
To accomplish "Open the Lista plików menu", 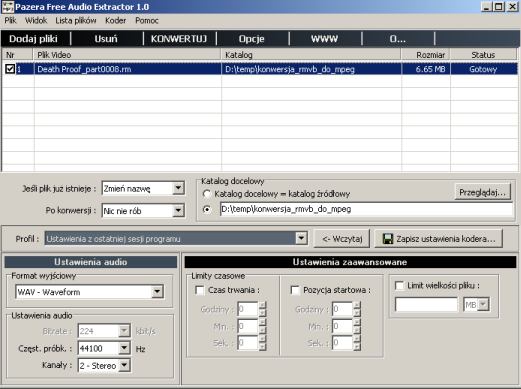I will coord(76,21).
